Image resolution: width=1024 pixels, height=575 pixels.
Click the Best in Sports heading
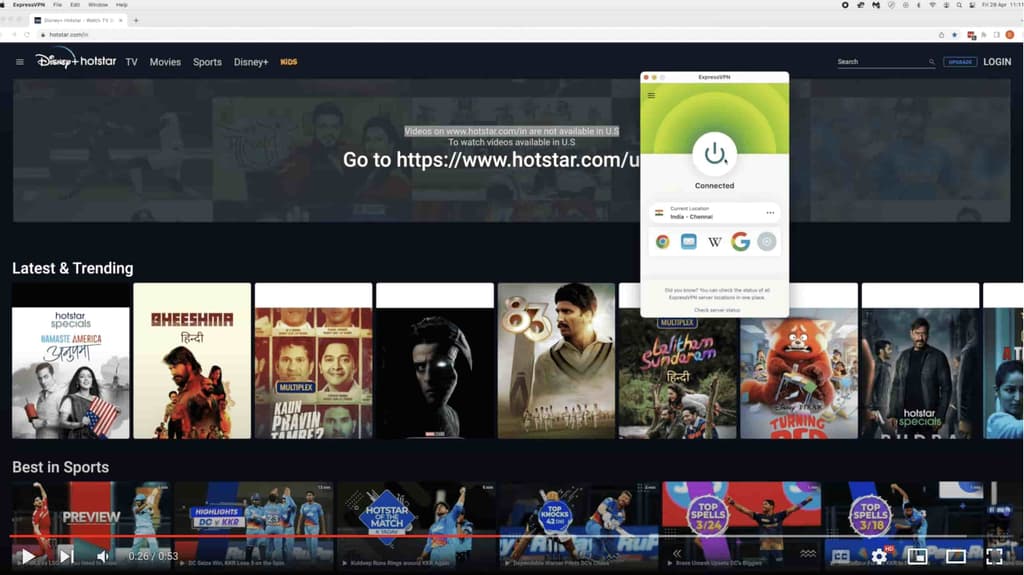pos(61,467)
